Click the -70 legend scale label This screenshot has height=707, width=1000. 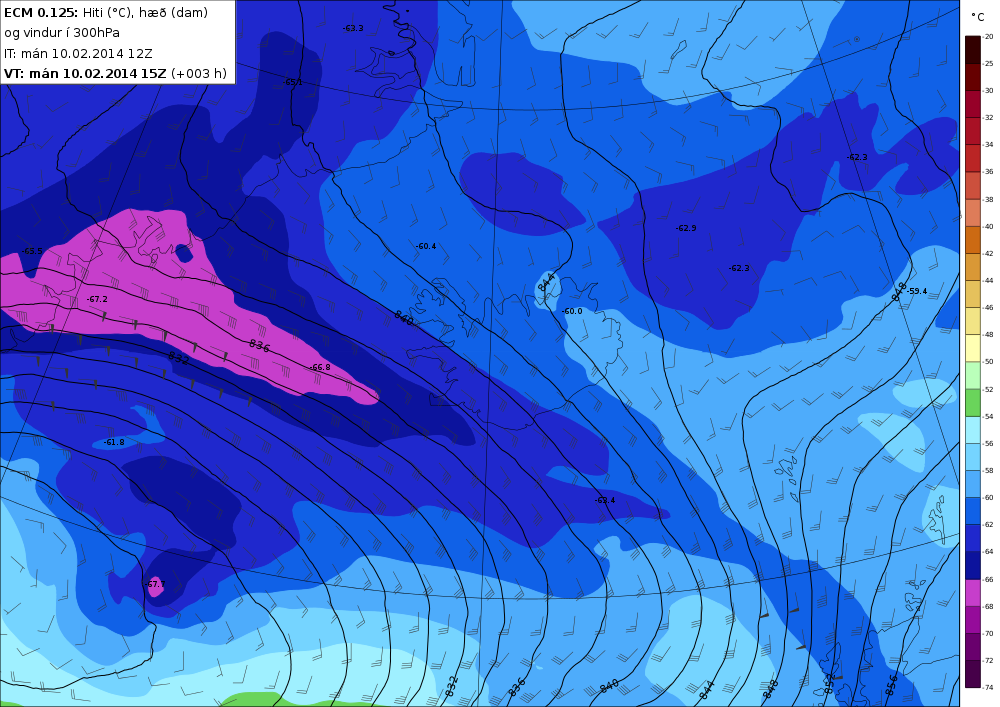pos(988,634)
